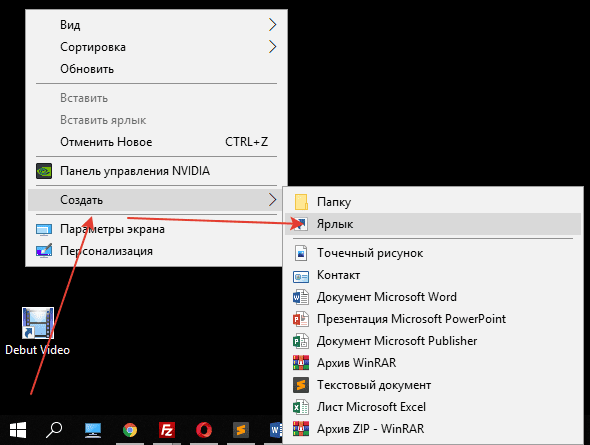Create a new Папку item
Image resolution: width=590 pixels, height=445 pixels.
point(433,202)
